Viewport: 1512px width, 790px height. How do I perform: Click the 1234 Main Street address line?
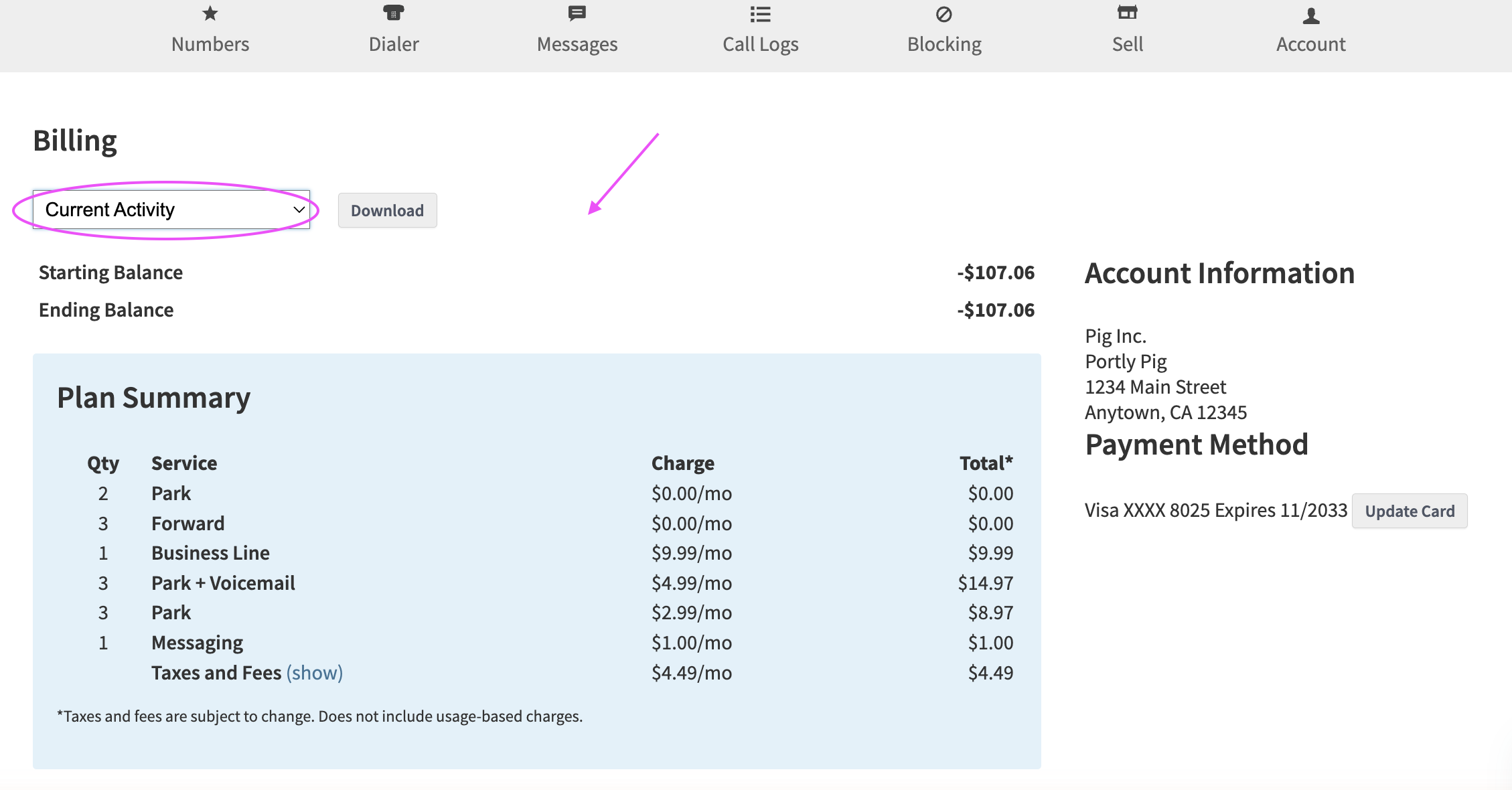(1156, 387)
